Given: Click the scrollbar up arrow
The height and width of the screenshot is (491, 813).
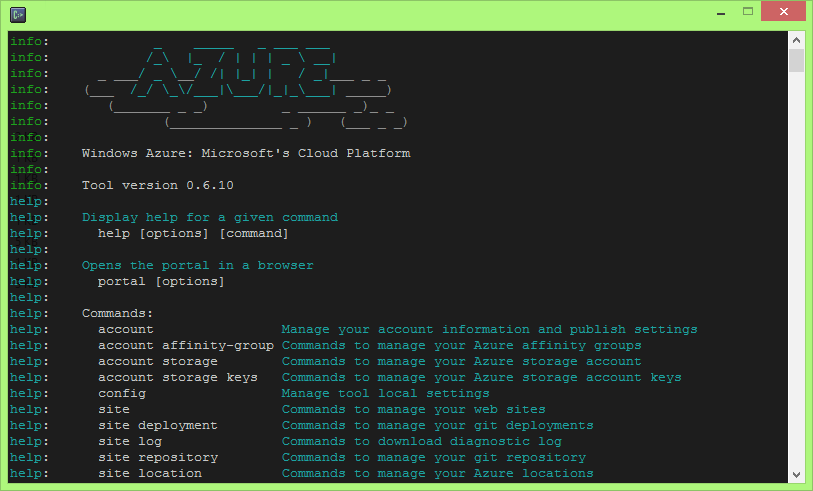Looking at the screenshot, I should click(796, 40).
